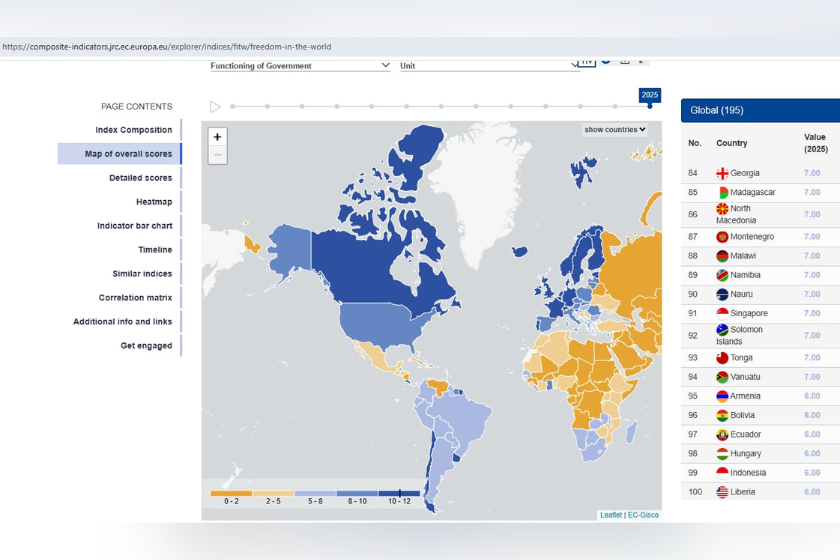Open the EC-Gisco attribution link
Viewport: 840px width, 560px height.
[643, 515]
